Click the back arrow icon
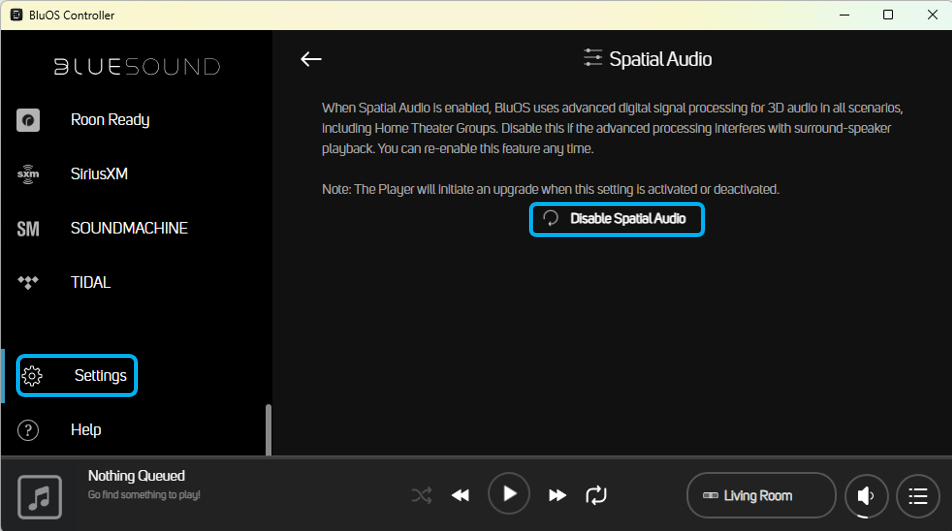952x531 pixels. [x=311, y=59]
